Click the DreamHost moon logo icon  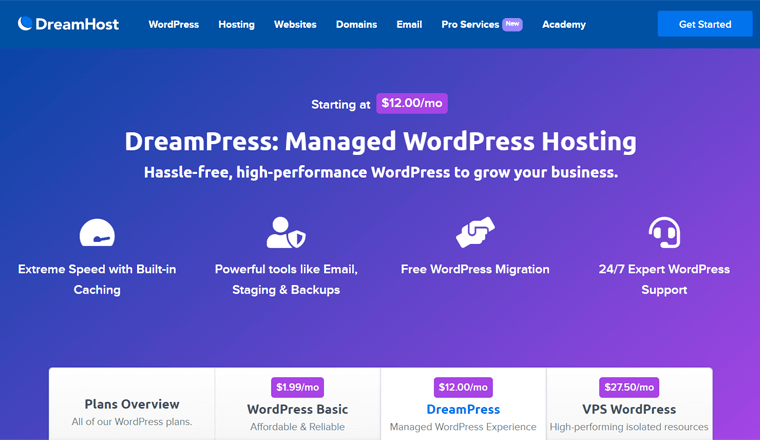(25, 24)
